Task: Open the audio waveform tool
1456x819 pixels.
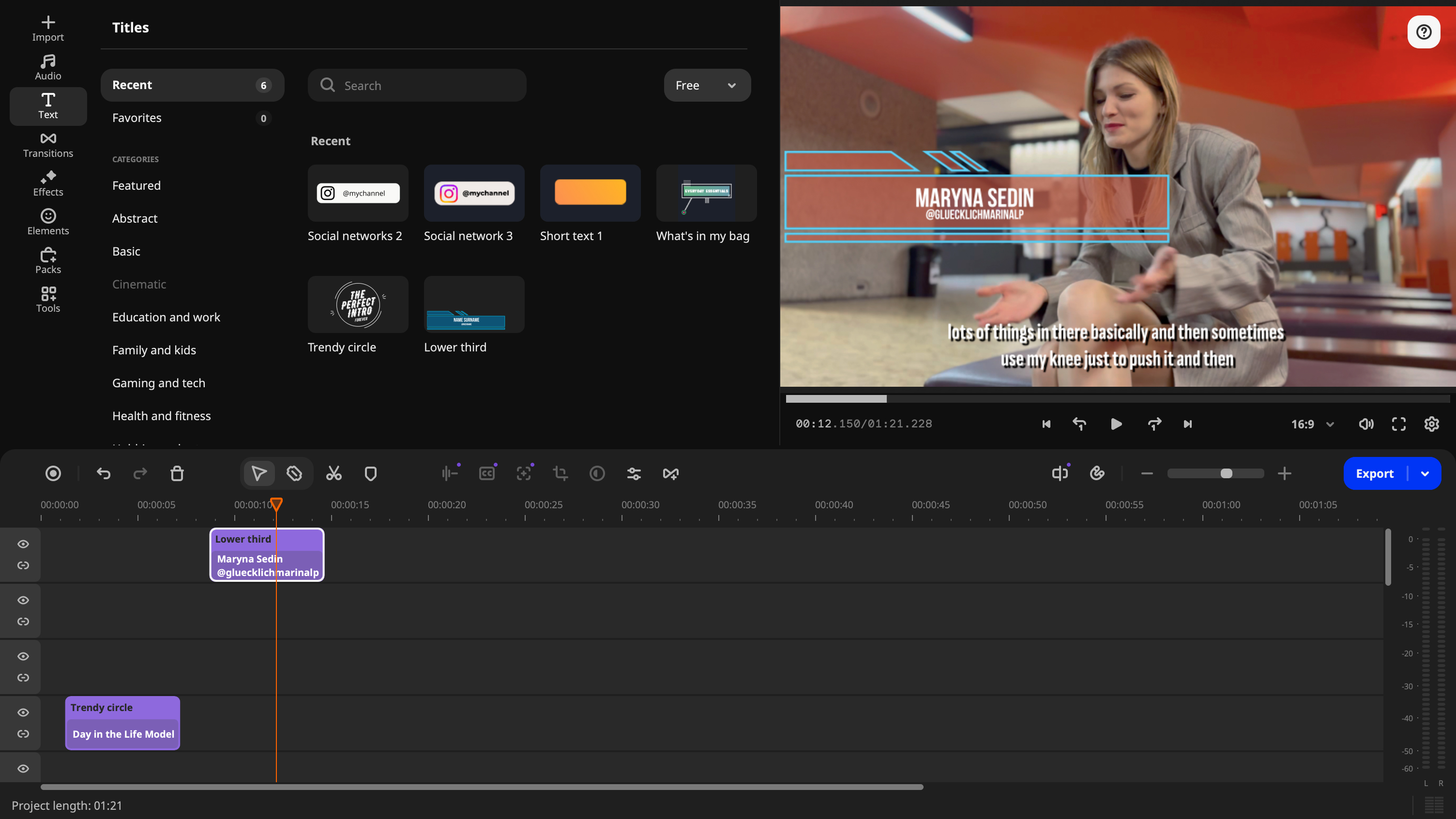Action: [450, 473]
